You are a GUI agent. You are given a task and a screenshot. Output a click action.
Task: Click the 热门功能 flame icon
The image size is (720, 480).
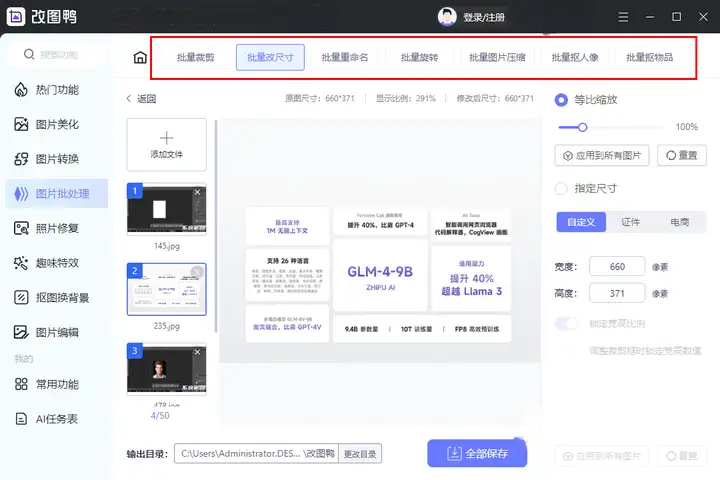click(x=21, y=90)
